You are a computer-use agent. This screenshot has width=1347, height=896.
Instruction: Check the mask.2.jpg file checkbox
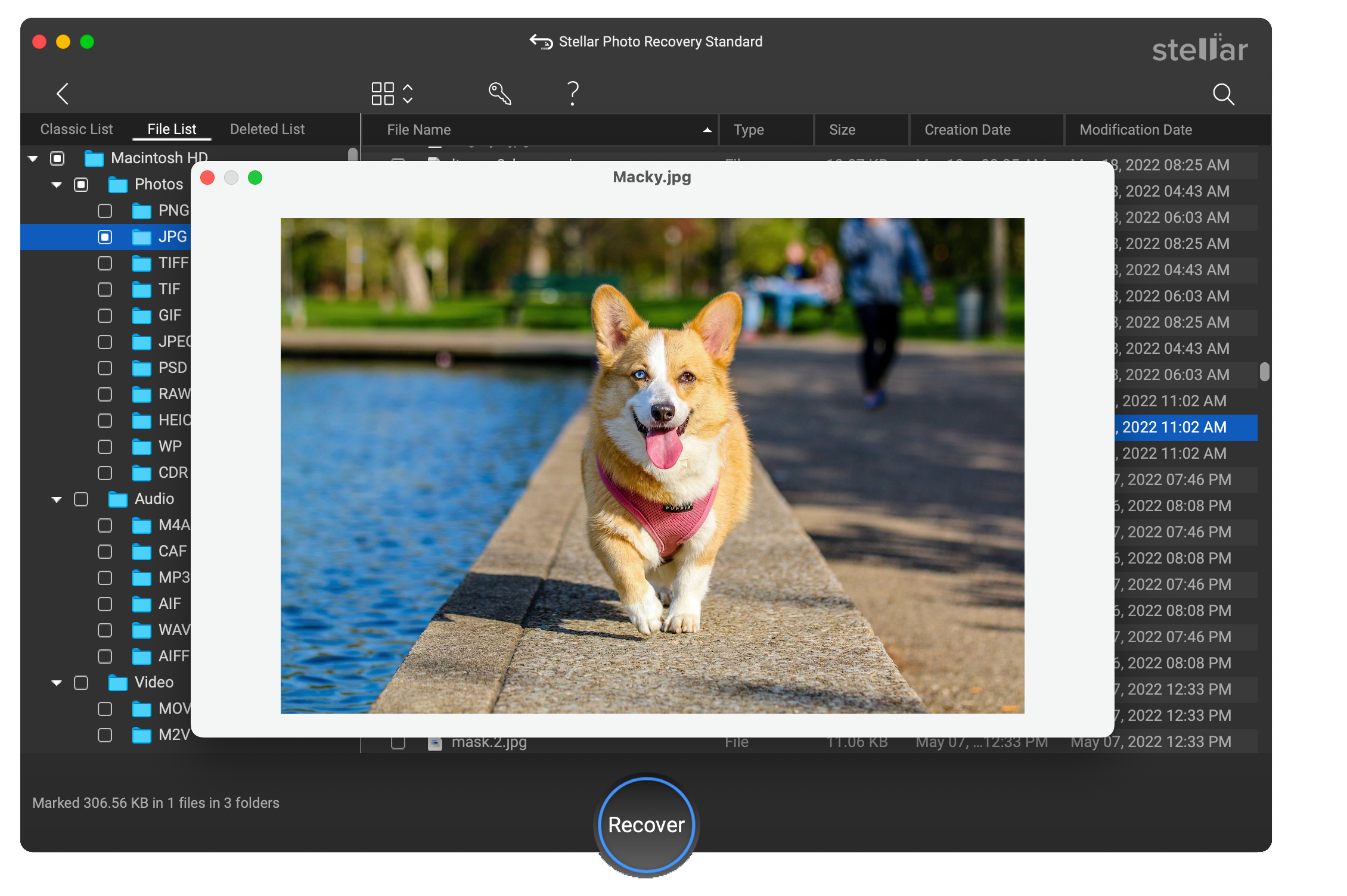(398, 743)
